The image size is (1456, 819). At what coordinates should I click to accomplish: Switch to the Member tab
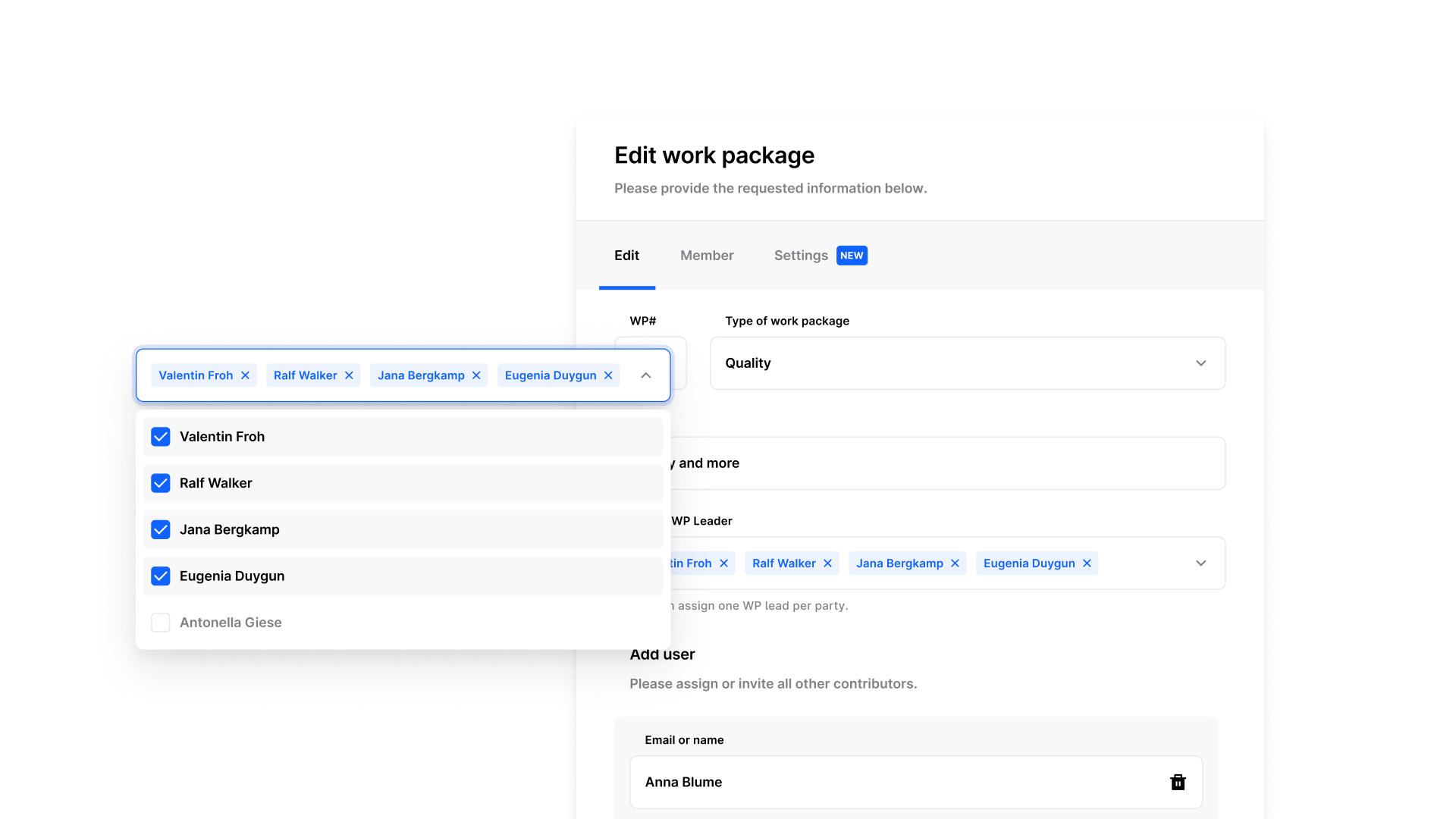(707, 256)
